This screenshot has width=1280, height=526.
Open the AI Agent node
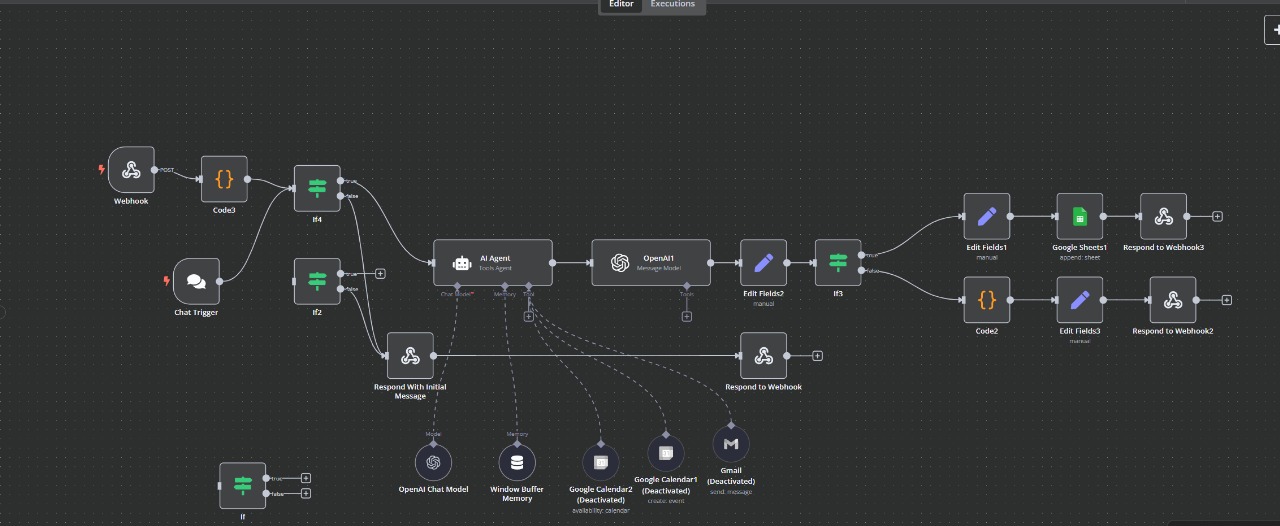coord(493,262)
